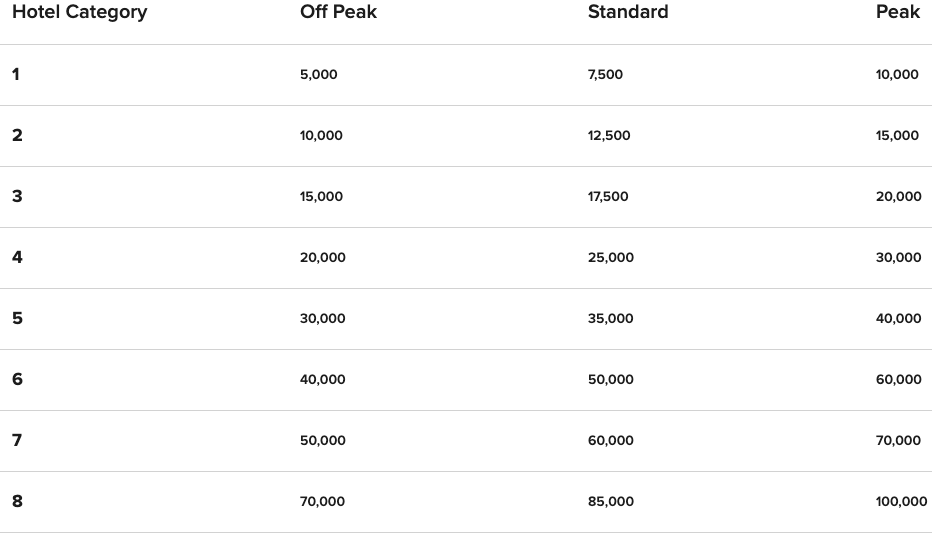The height and width of the screenshot is (537, 932).
Task: Select category 6 Off Peak value 40,000
Action: [322, 380]
